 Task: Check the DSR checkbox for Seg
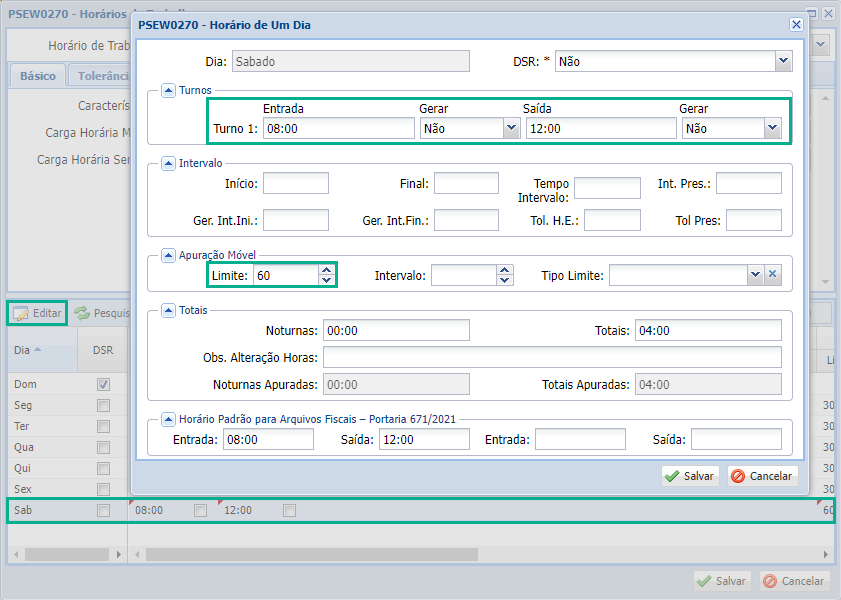pos(103,405)
